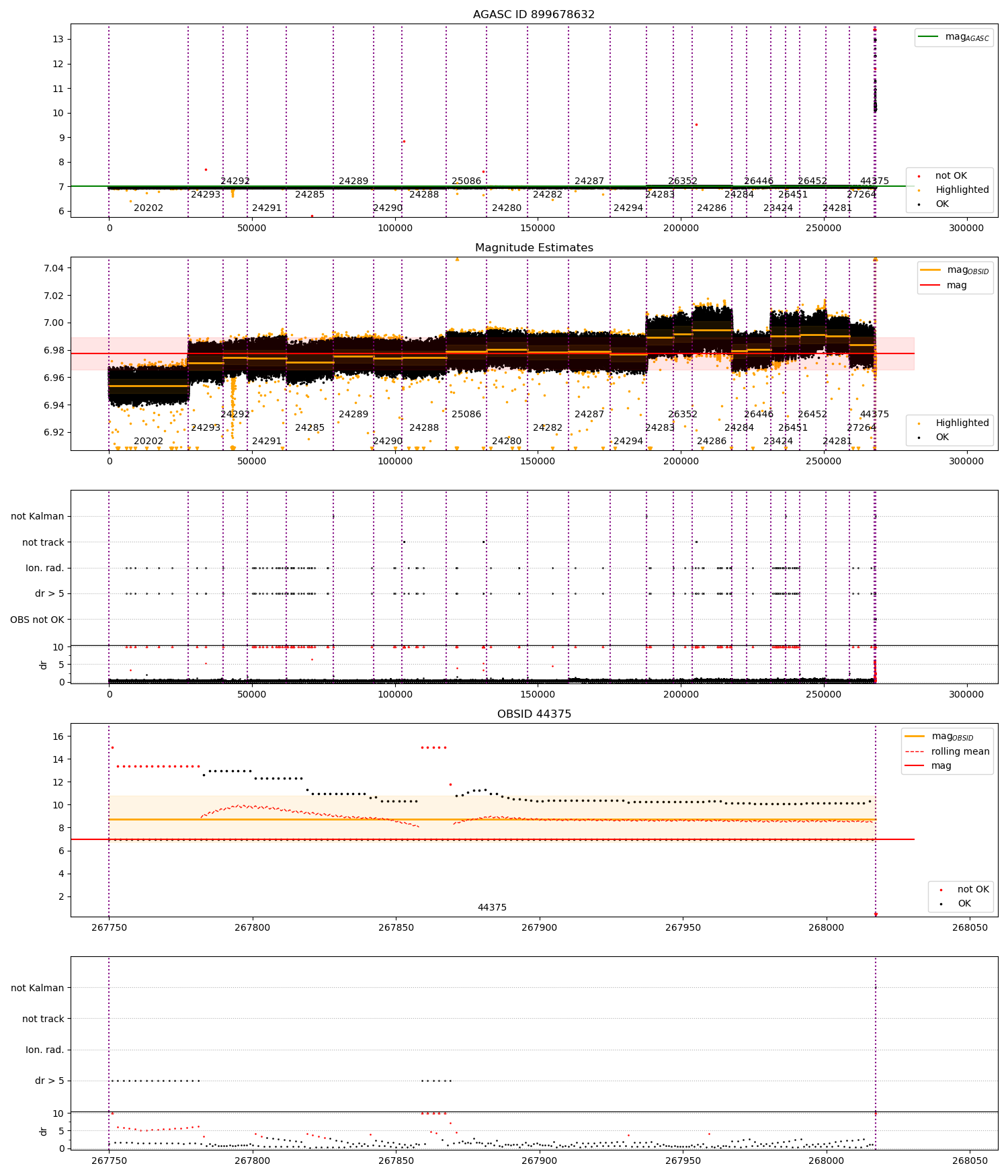1008x1176 pixels.
Task: Click 'not Kalman' label in the bottom panel
Action: click(38, 988)
